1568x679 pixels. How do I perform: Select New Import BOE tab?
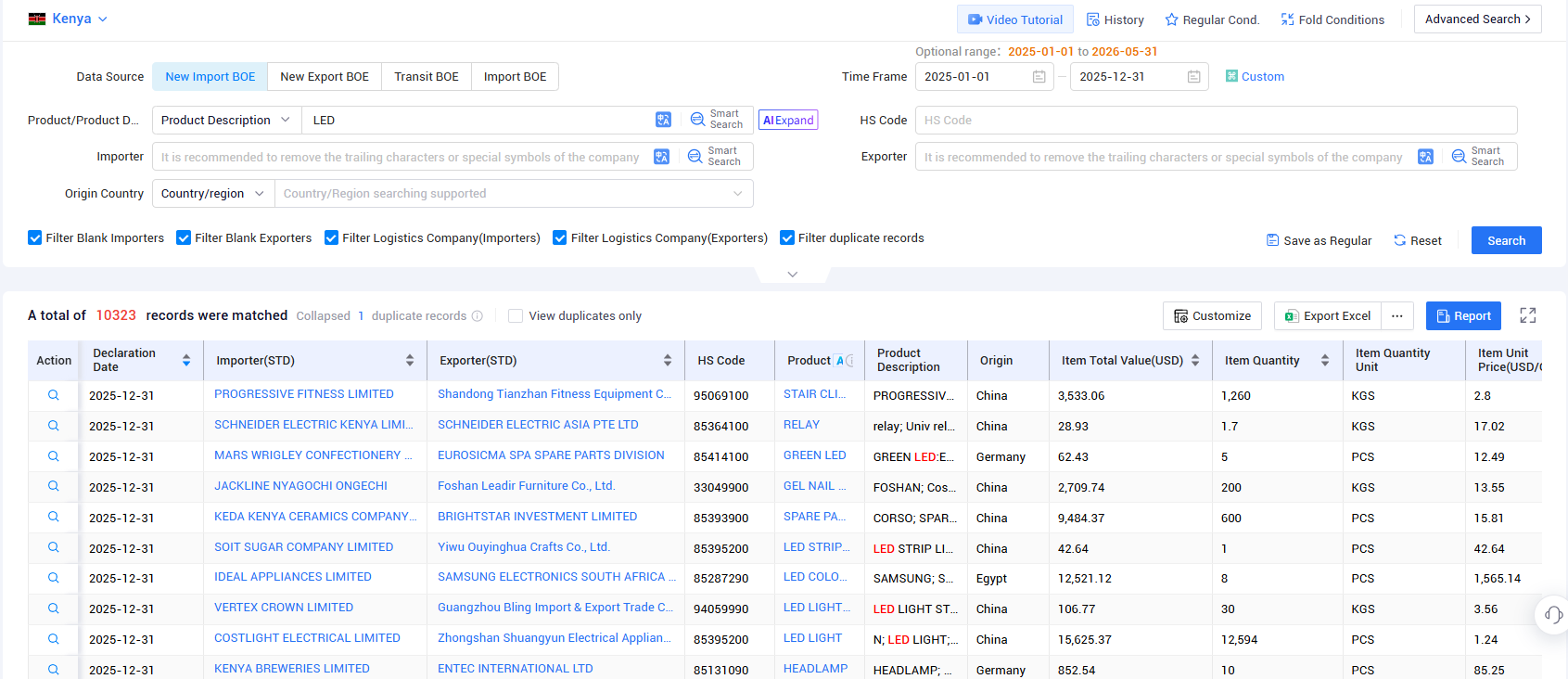coord(210,77)
